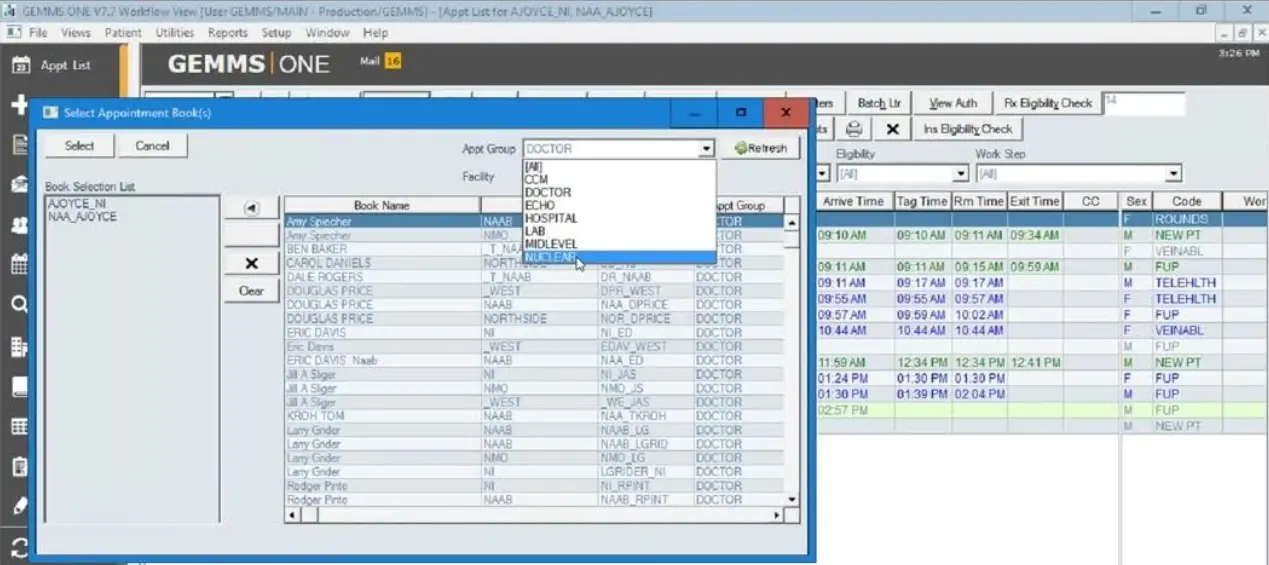Choose MIDLEVEL from the Appt Group list
This screenshot has width=1269, height=565.
tap(619, 244)
